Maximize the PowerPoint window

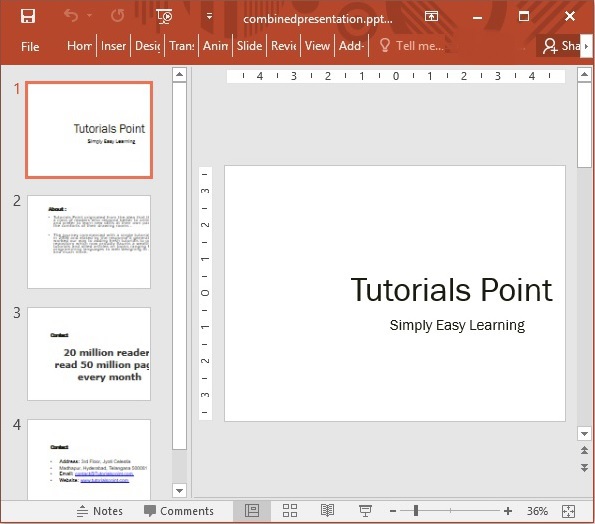coord(524,16)
